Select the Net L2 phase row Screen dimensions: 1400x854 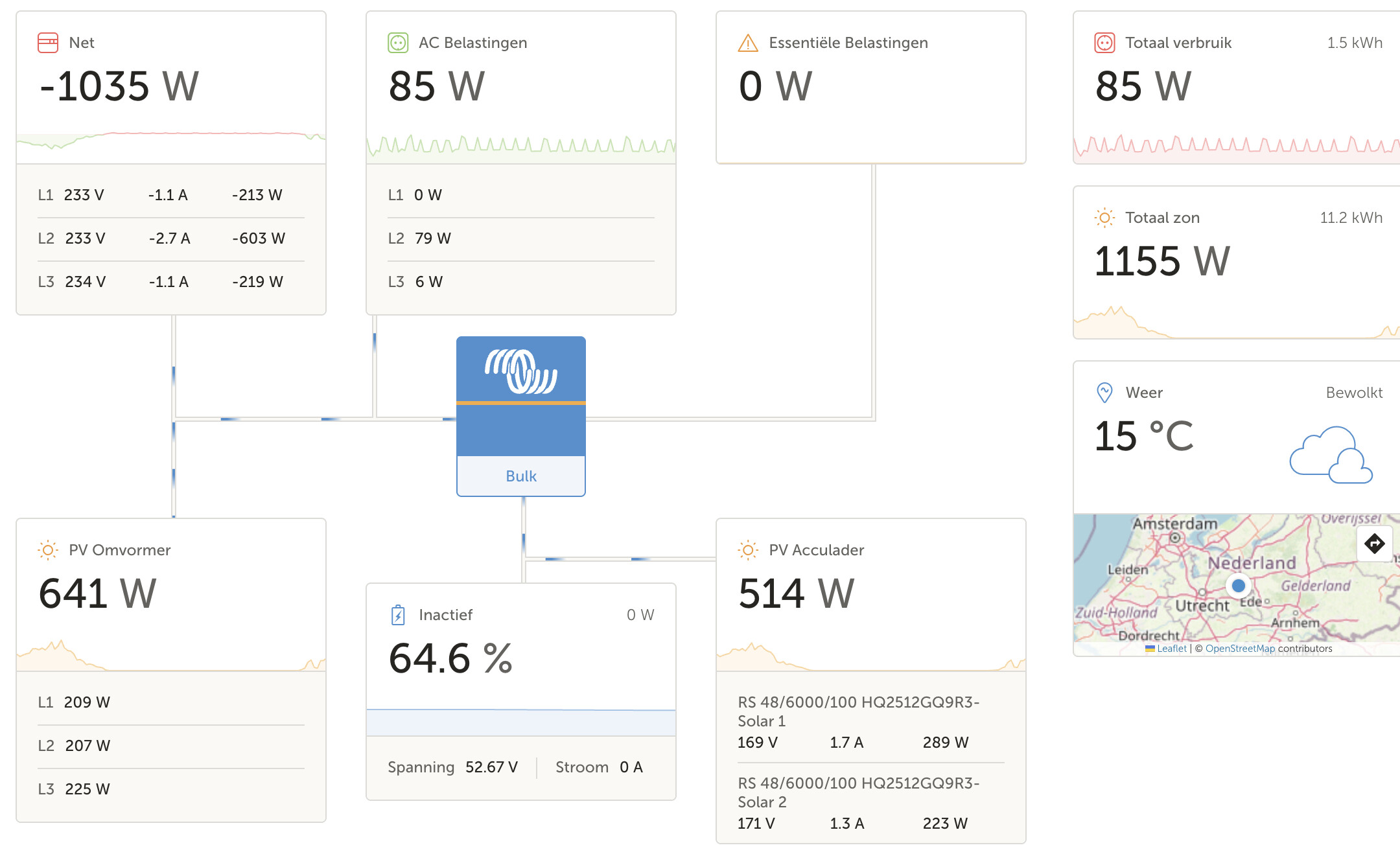point(171,238)
